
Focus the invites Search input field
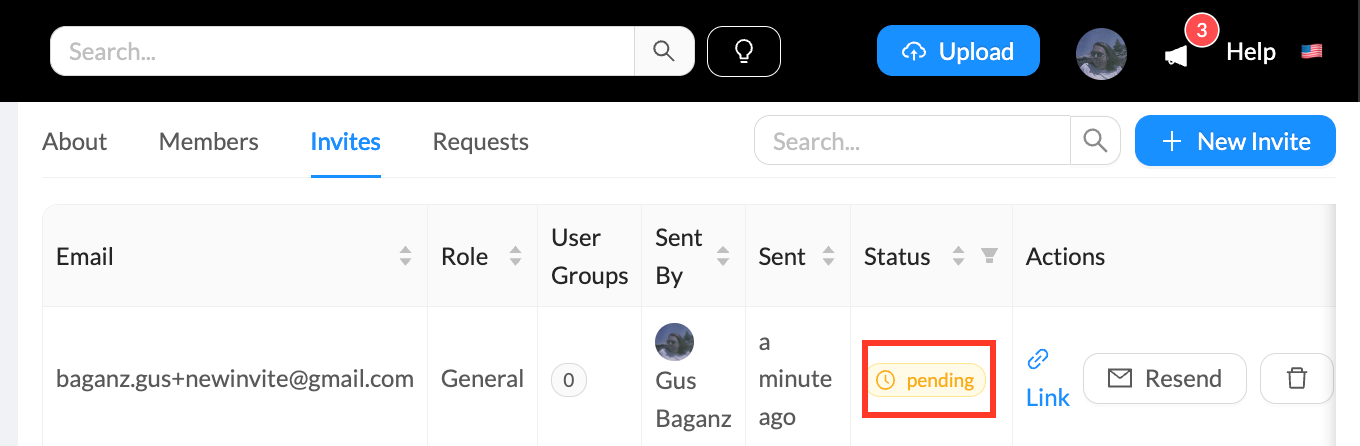pos(912,141)
